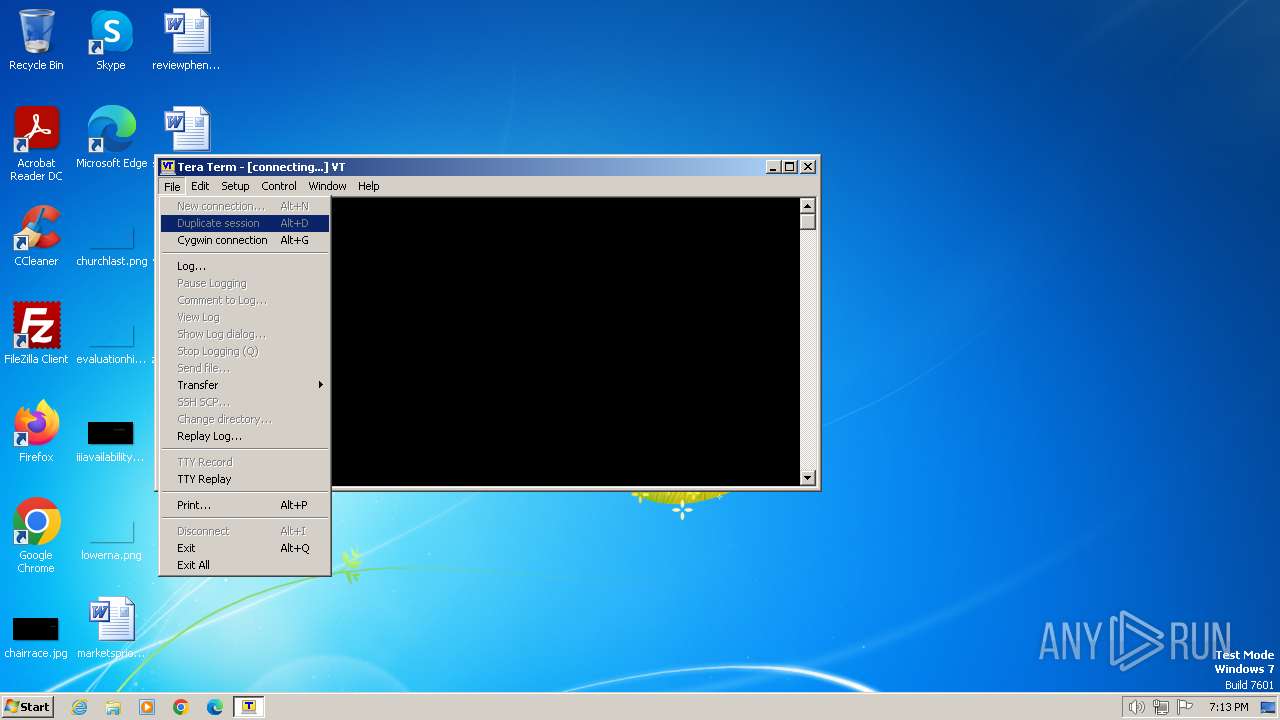1280x720 pixels.
Task: Click the terminal scrollbar down arrow
Action: pyautogui.click(x=808, y=478)
